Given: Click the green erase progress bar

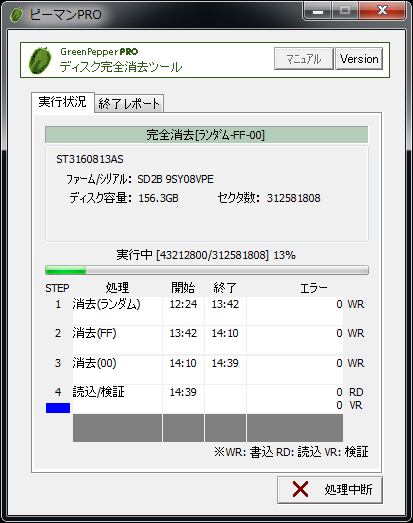Looking at the screenshot, I should pos(207,270).
